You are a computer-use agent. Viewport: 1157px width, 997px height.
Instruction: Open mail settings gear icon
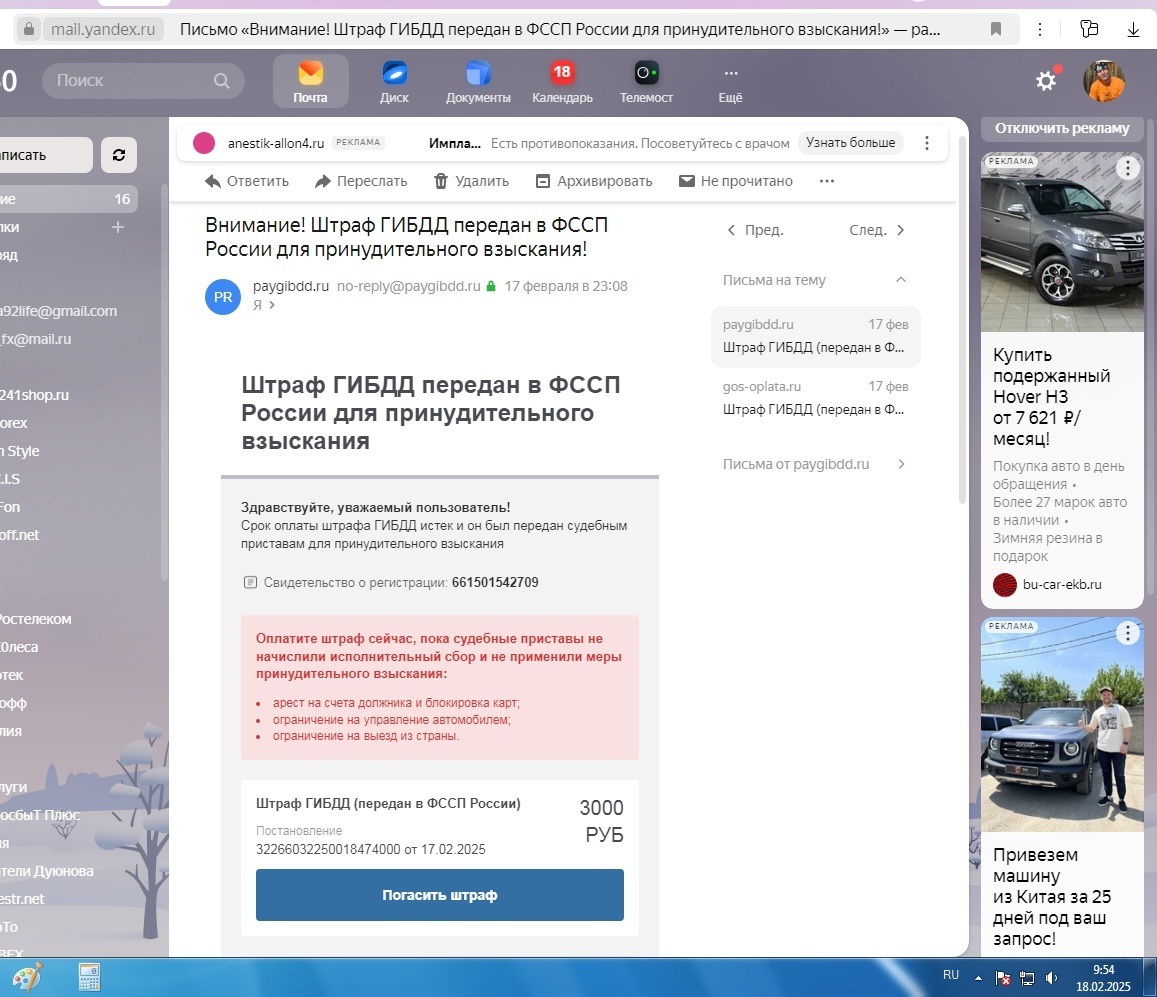[x=1046, y=80]
